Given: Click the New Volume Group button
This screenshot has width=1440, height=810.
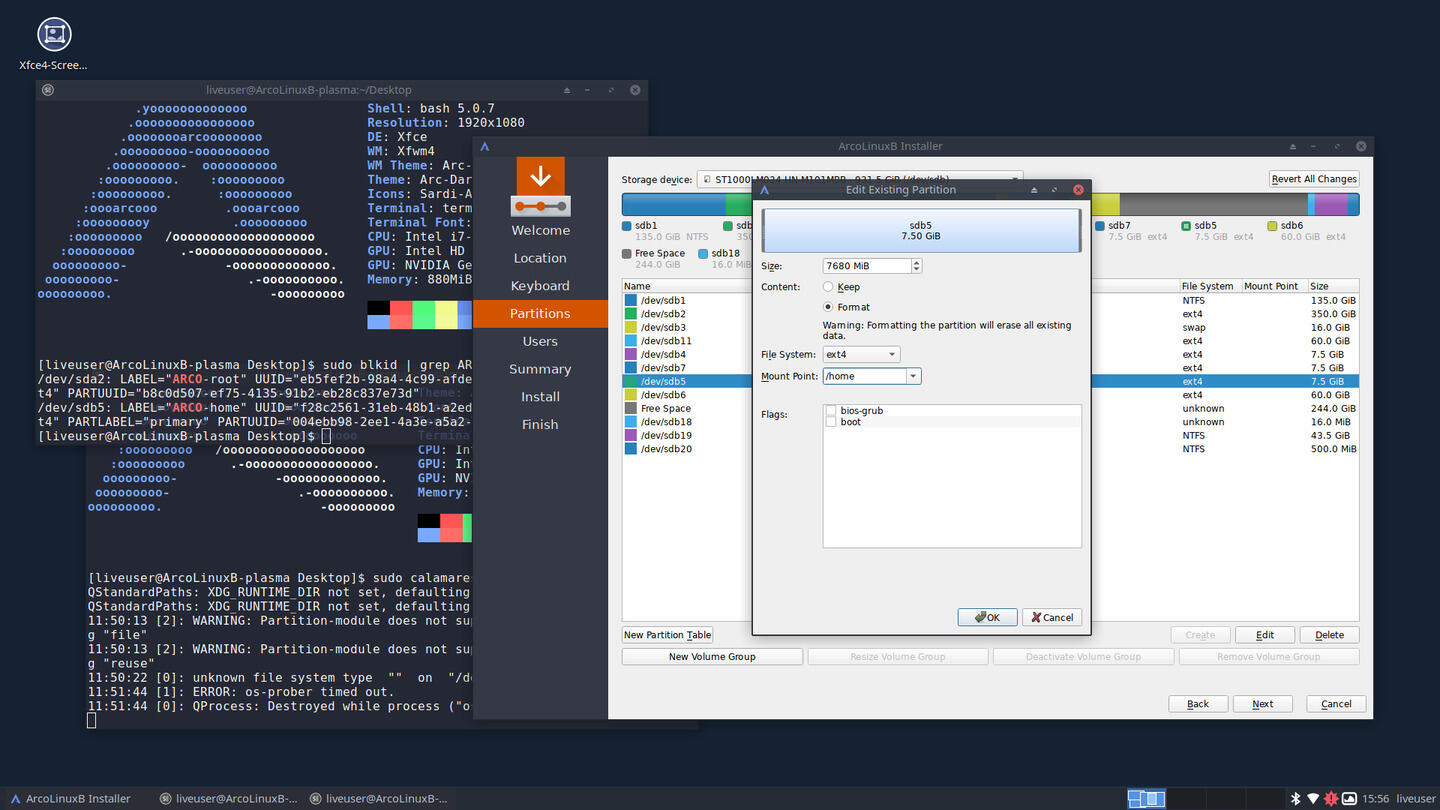Looking at the screenshot, I should click(712, 657).
